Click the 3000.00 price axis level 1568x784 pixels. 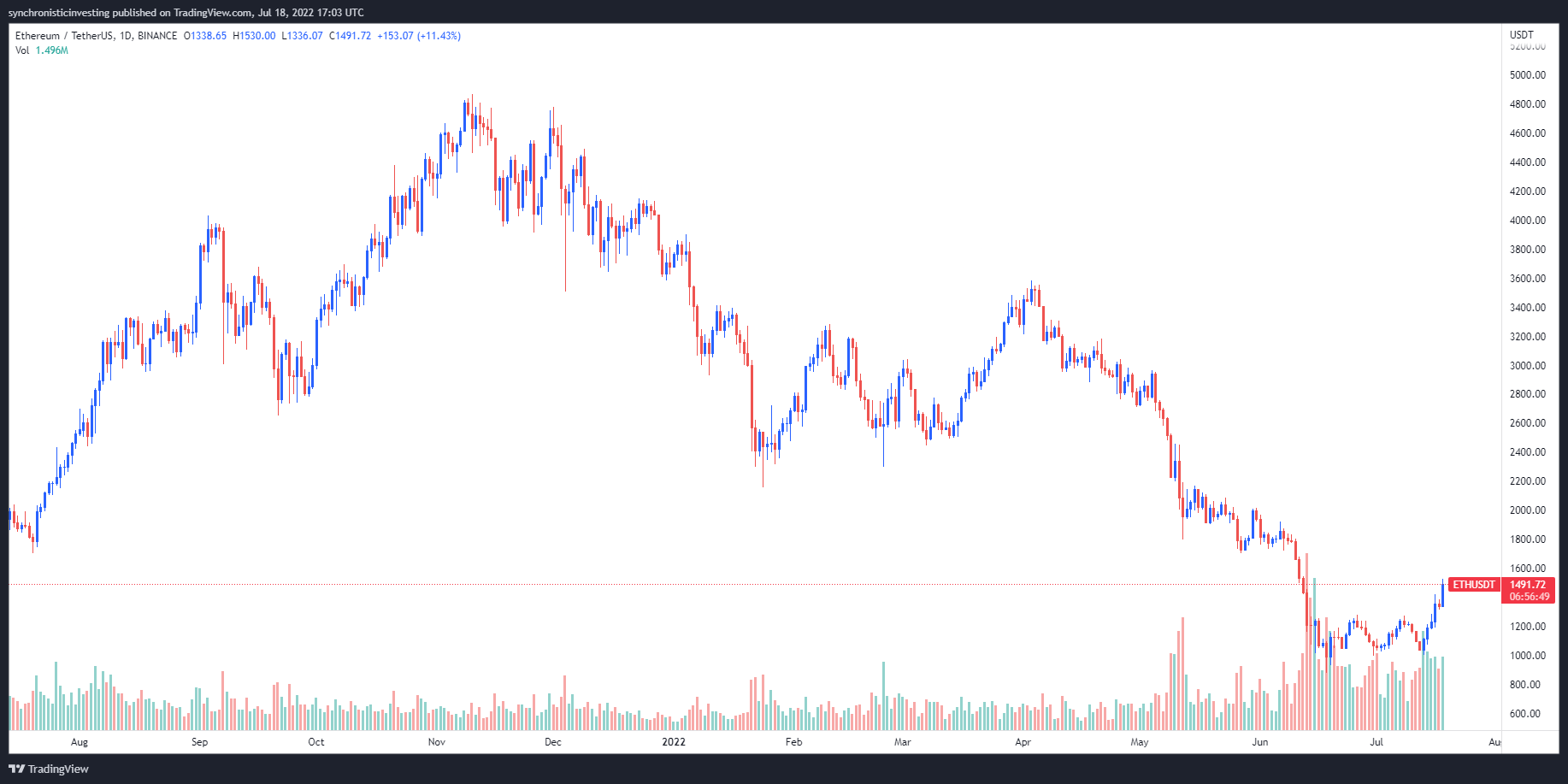coord(1527,365)
